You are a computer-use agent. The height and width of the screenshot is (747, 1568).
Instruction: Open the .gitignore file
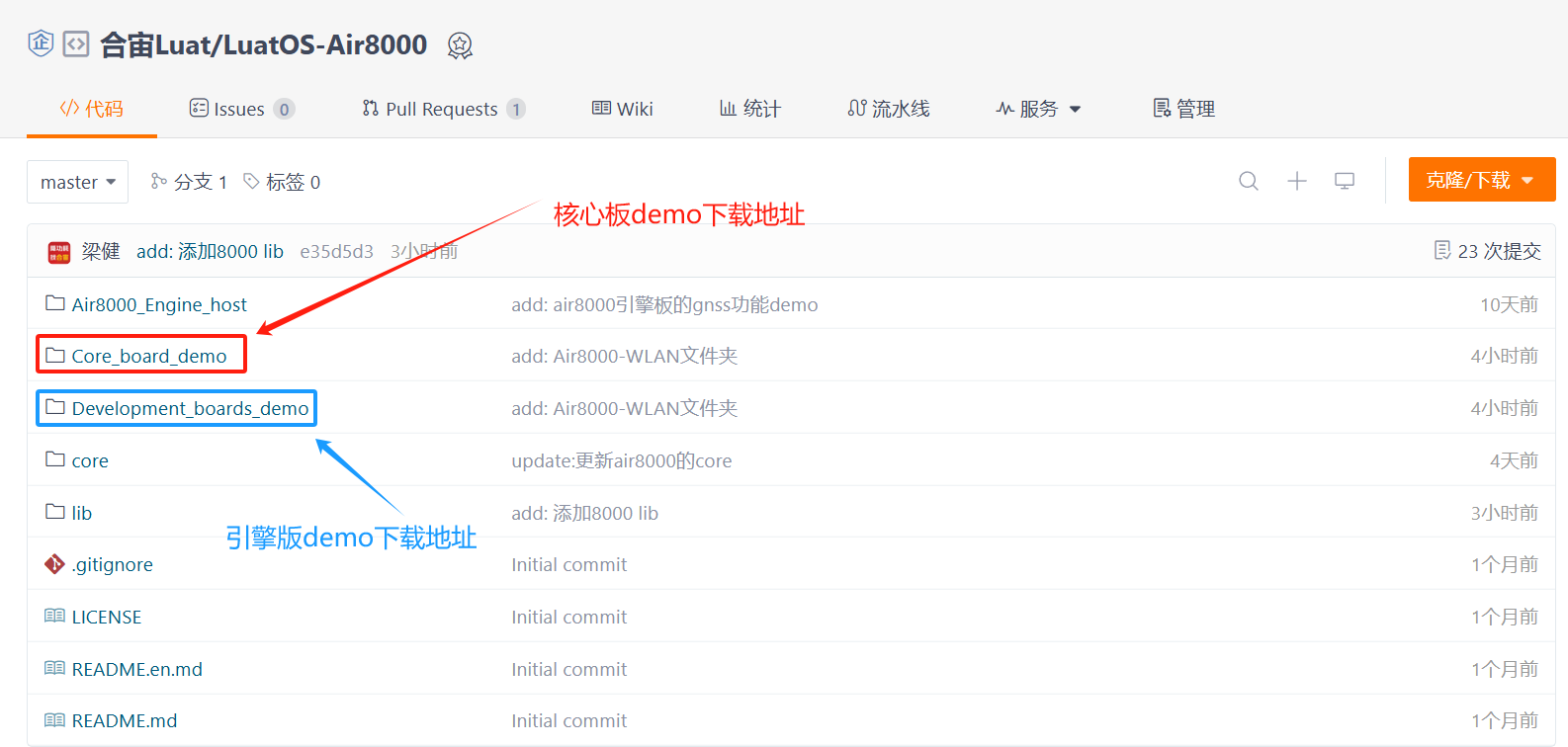[113, 564]
